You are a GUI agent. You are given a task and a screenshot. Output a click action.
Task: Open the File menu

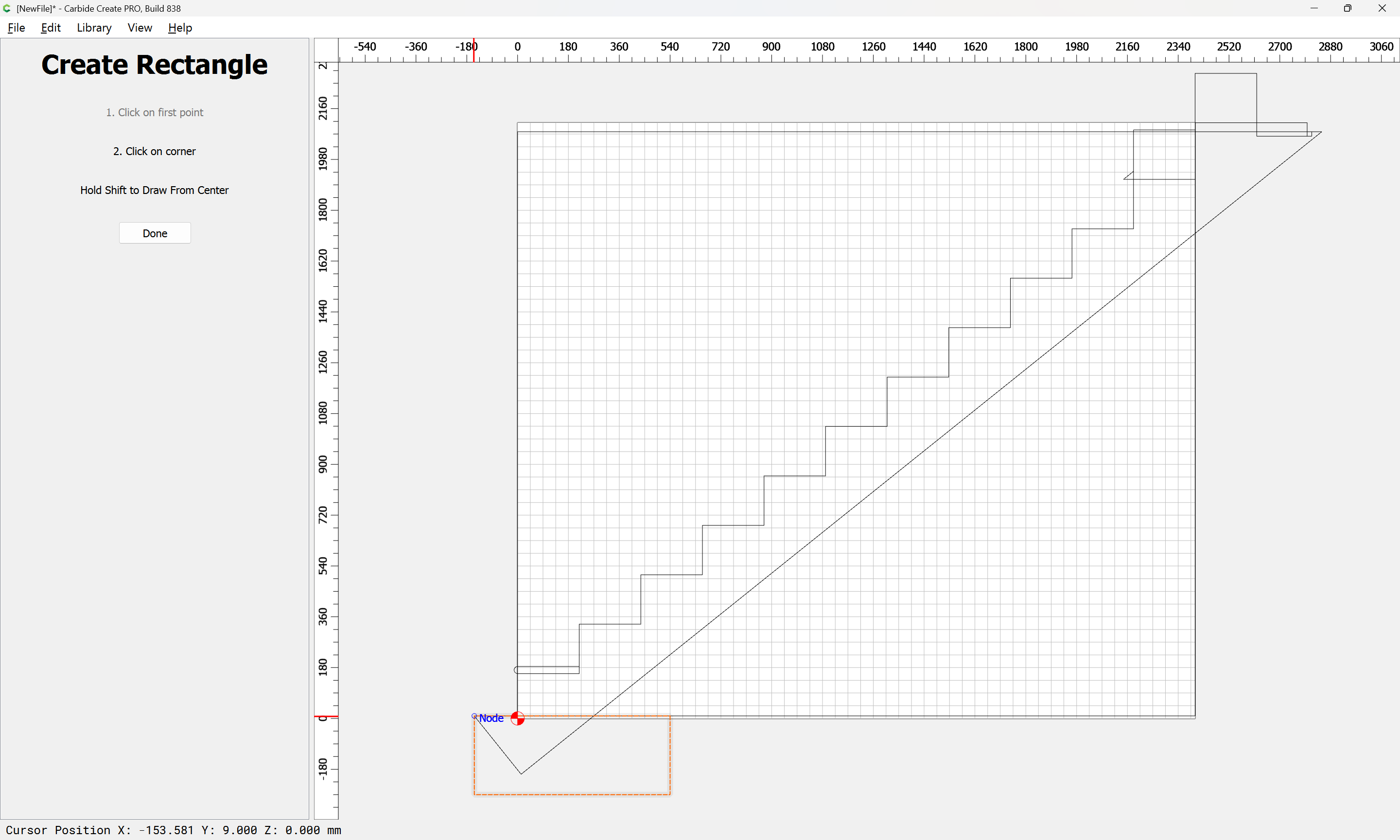[16, 28]
